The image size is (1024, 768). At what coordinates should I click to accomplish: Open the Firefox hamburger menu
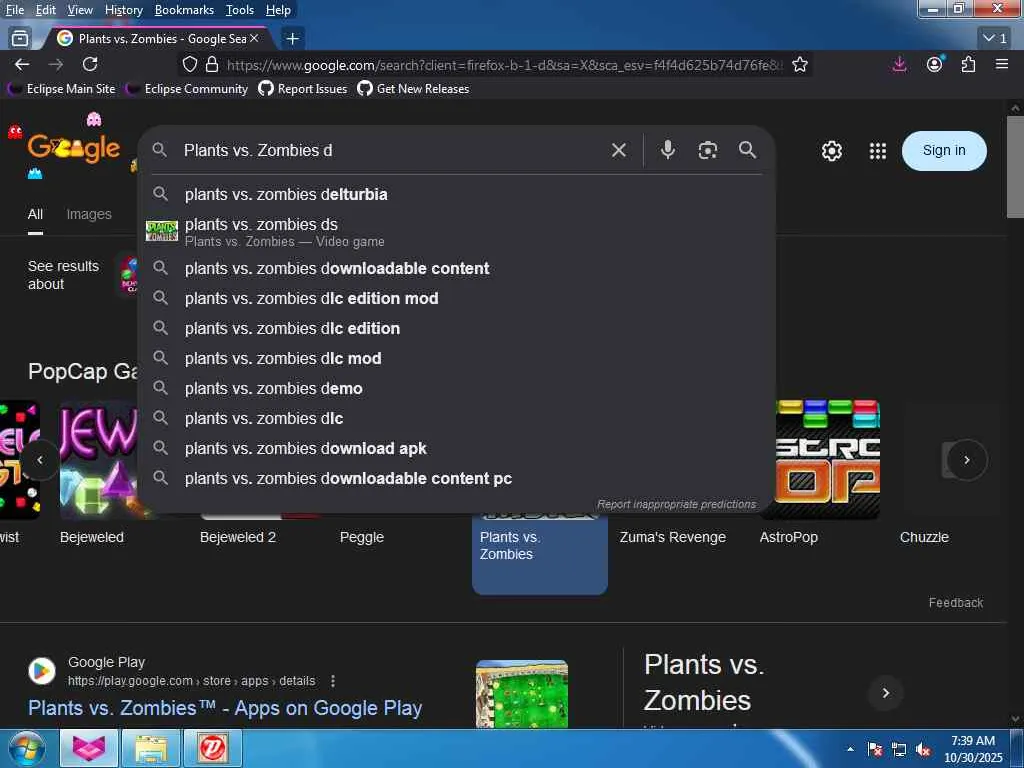(1002, 64)
